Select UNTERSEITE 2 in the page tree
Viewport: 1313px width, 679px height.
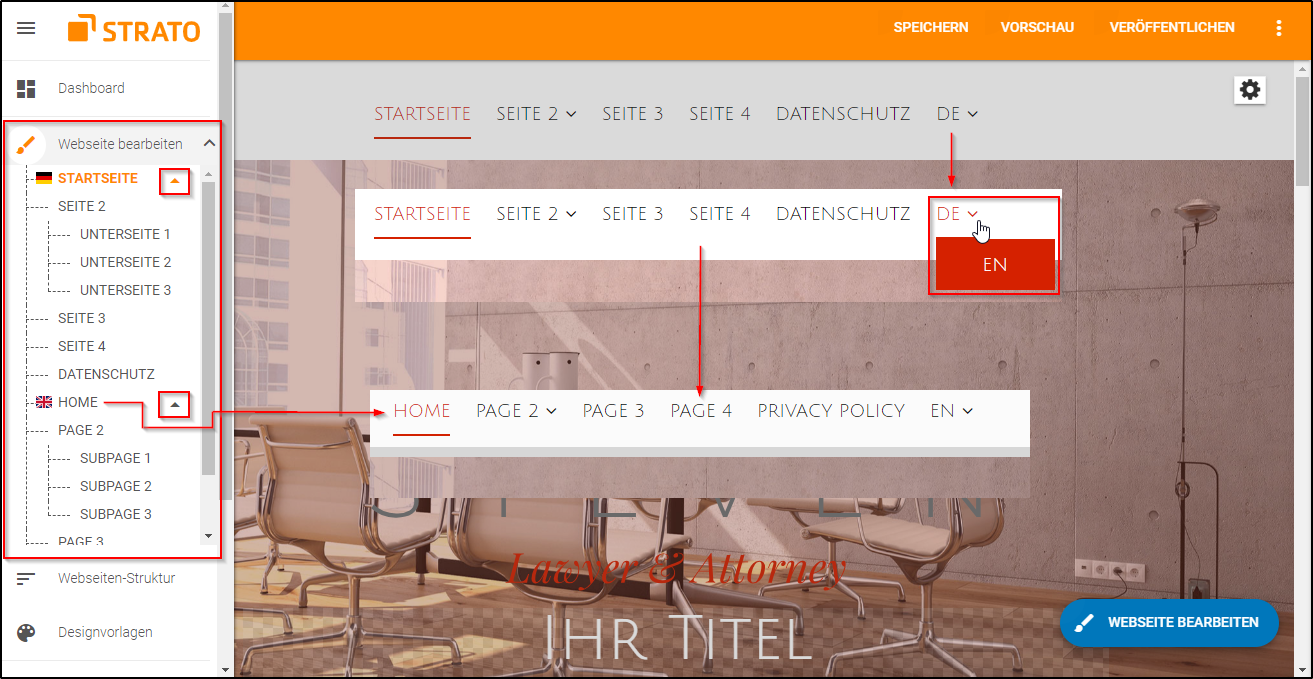click(125, 262)
